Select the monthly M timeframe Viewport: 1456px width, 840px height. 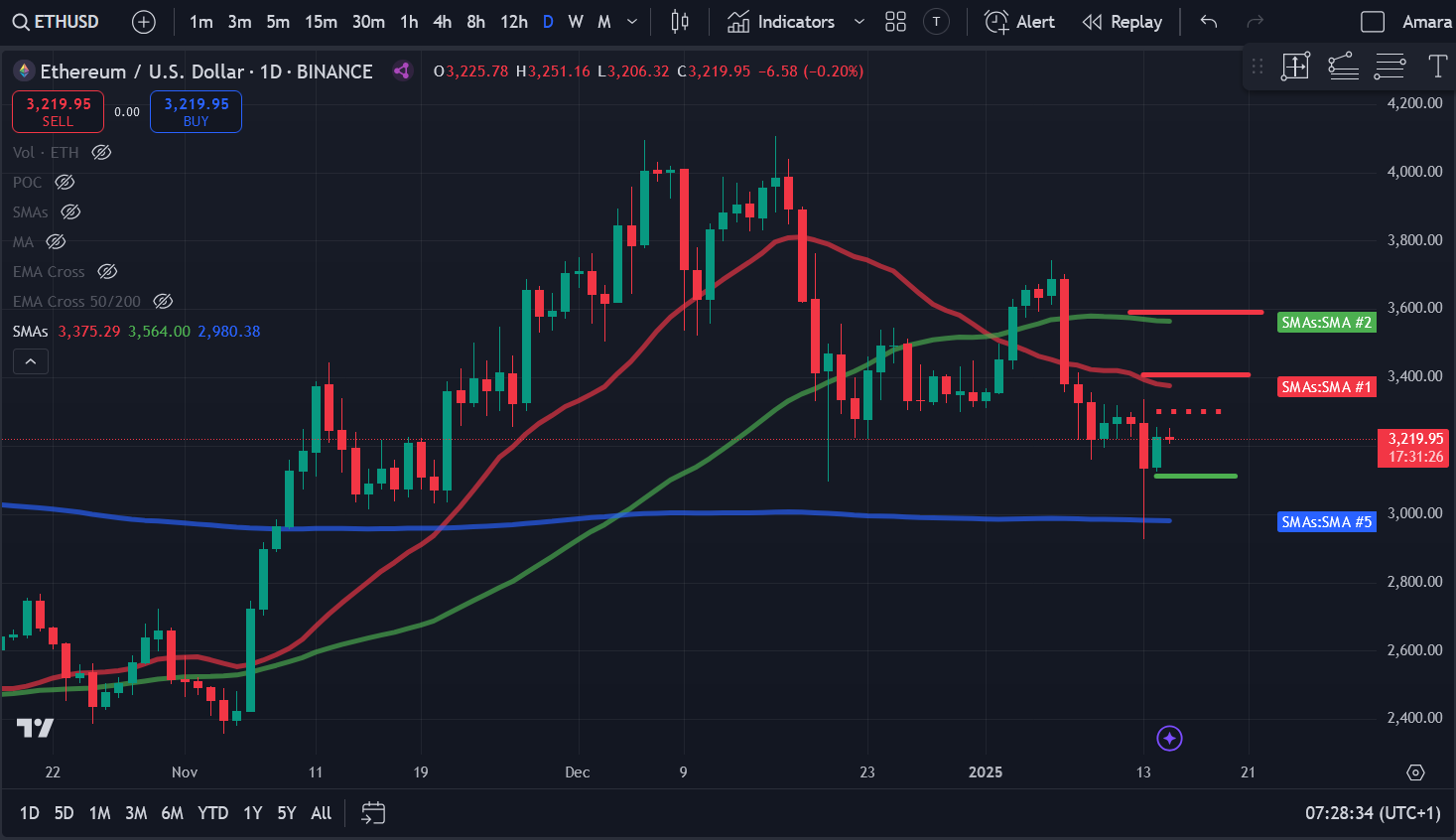(x=604, y=22)
